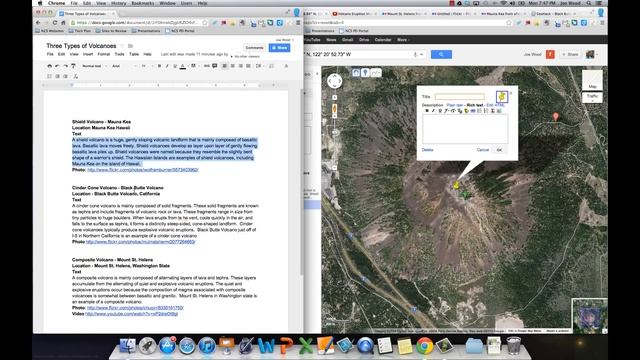Toggle Bold in Docs toolbar
The image size is (640, 360).
[159, 66]
